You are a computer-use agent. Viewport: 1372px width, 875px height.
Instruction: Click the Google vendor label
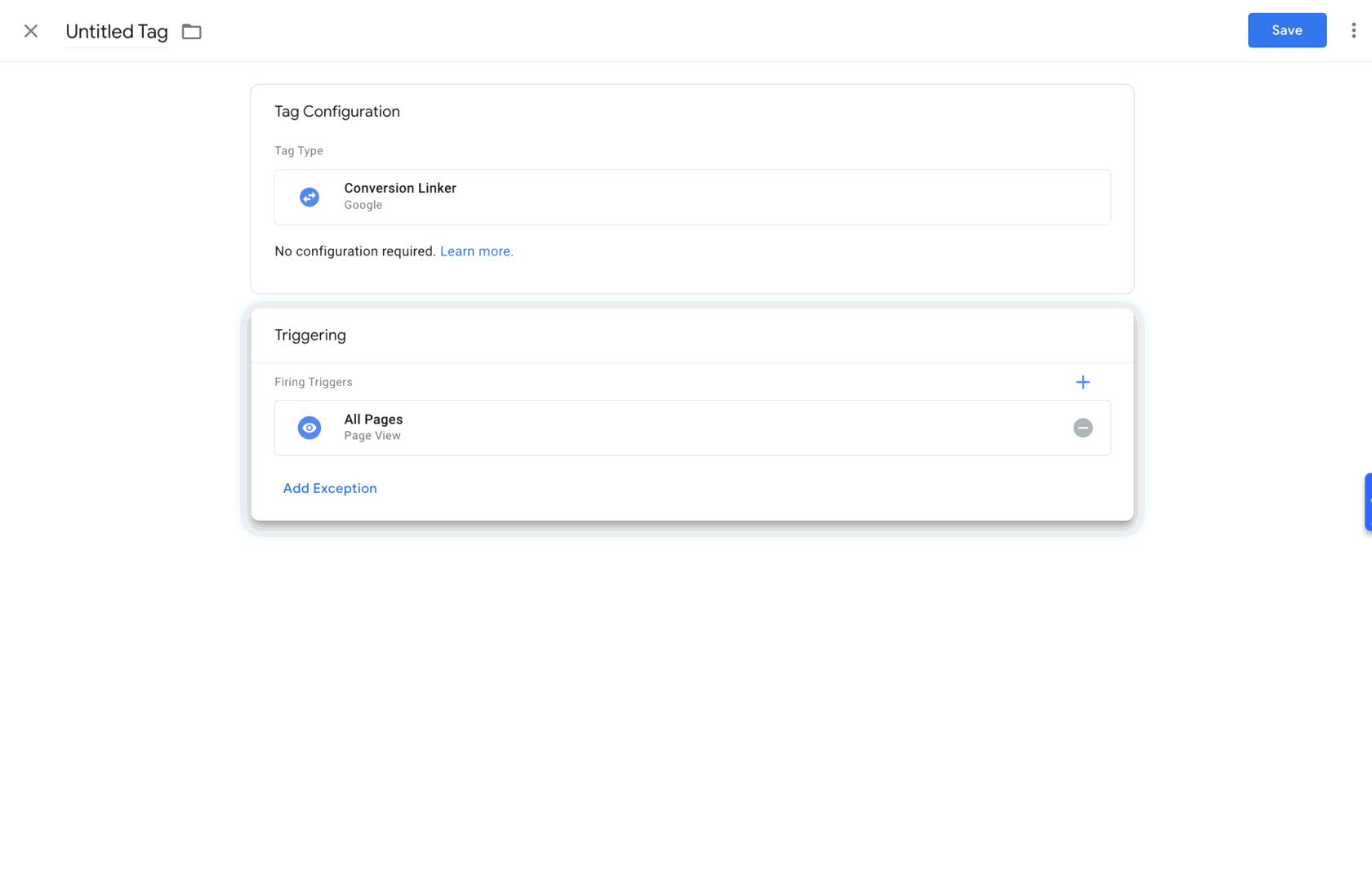pos(363,205)
